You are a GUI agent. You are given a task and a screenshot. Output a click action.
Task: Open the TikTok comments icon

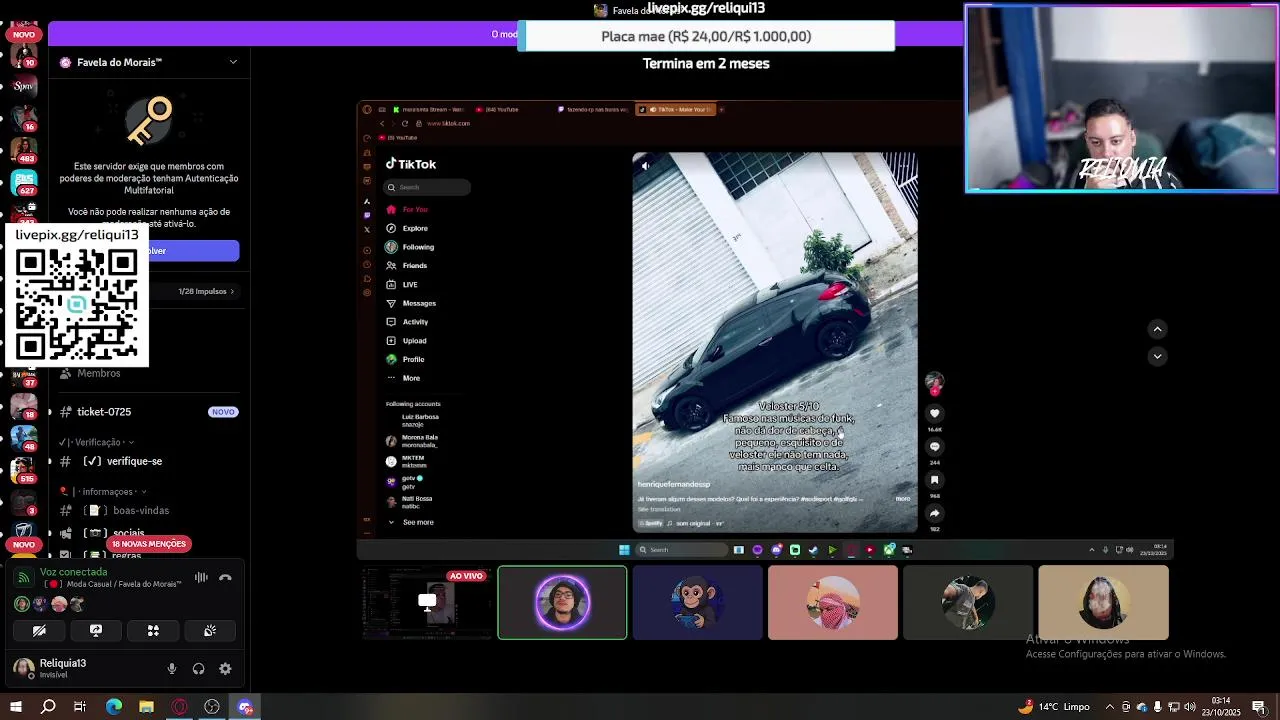(935, 446)
